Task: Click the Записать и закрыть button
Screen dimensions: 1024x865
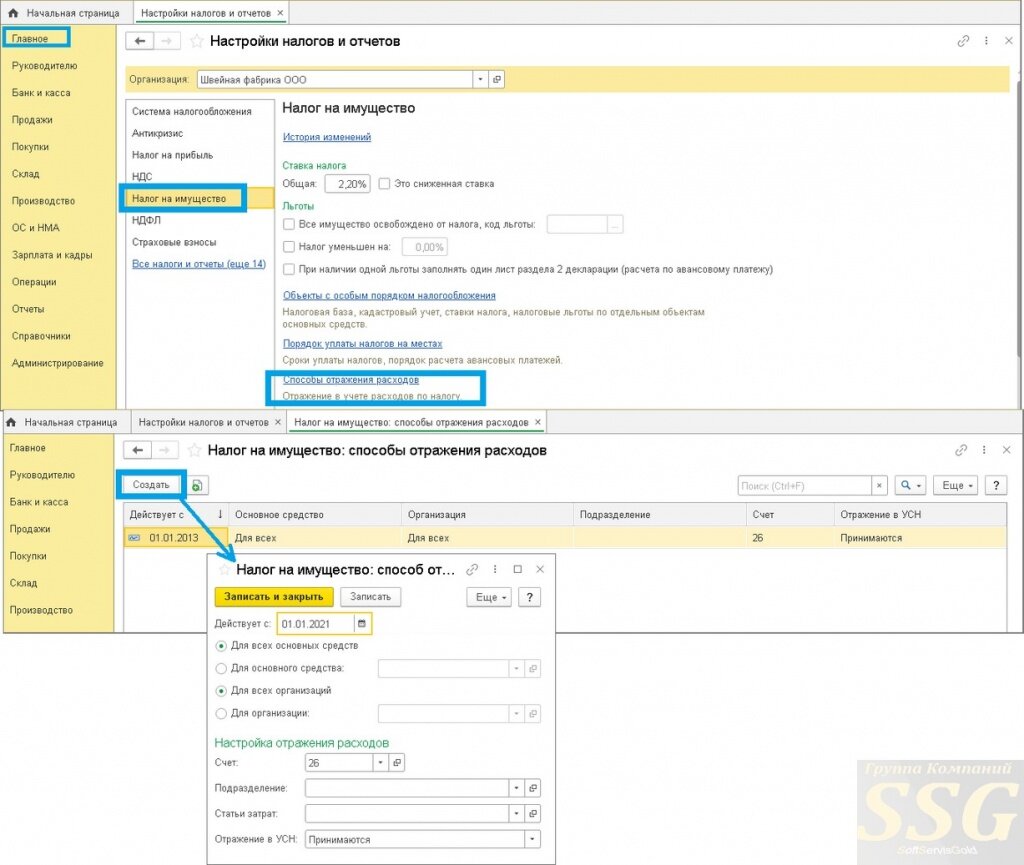Action: tap(274, 597)
